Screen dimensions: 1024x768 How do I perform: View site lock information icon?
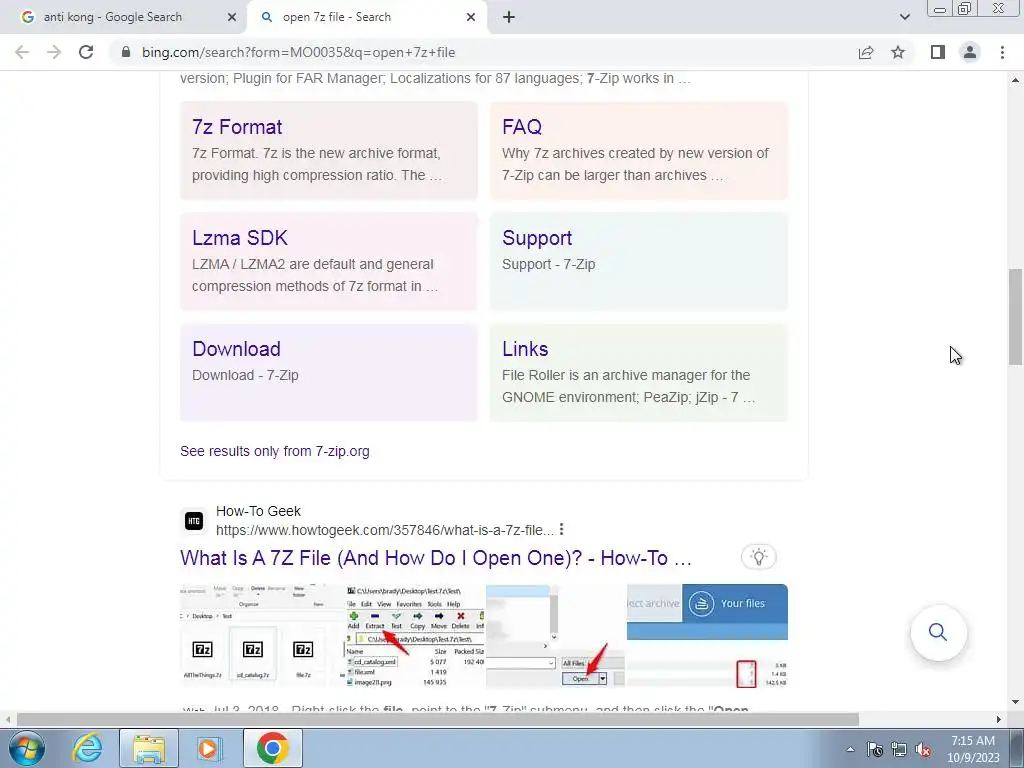click(x=126, y=52)
